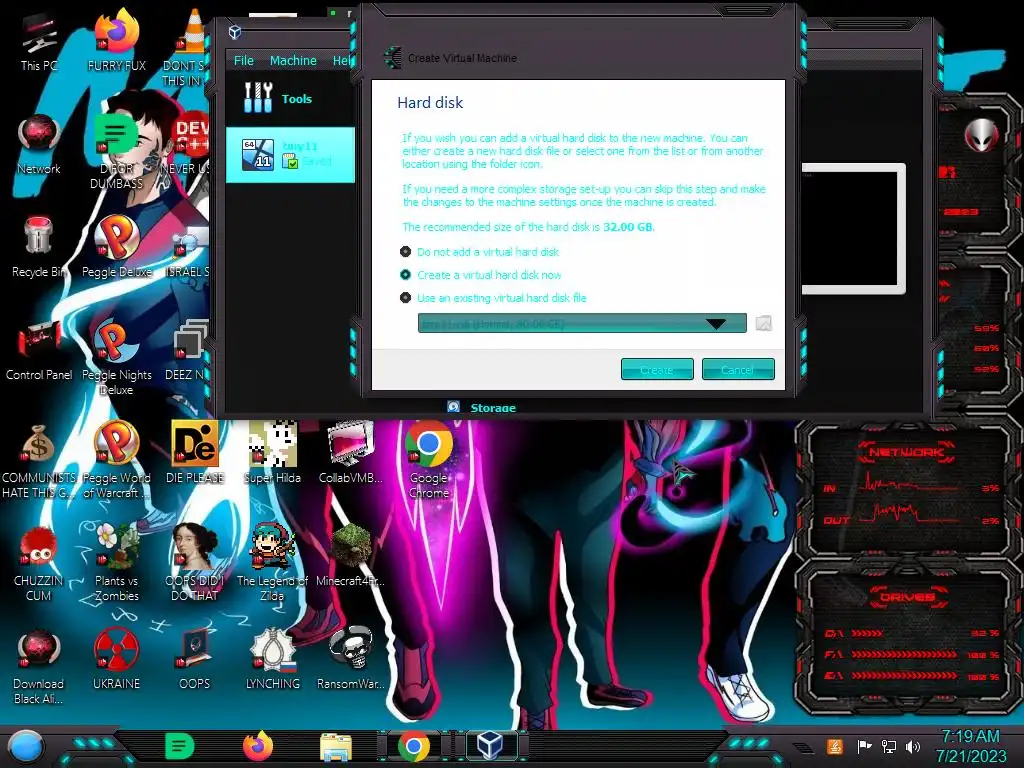Open the RansomWar shortcut

click(351, 659)
